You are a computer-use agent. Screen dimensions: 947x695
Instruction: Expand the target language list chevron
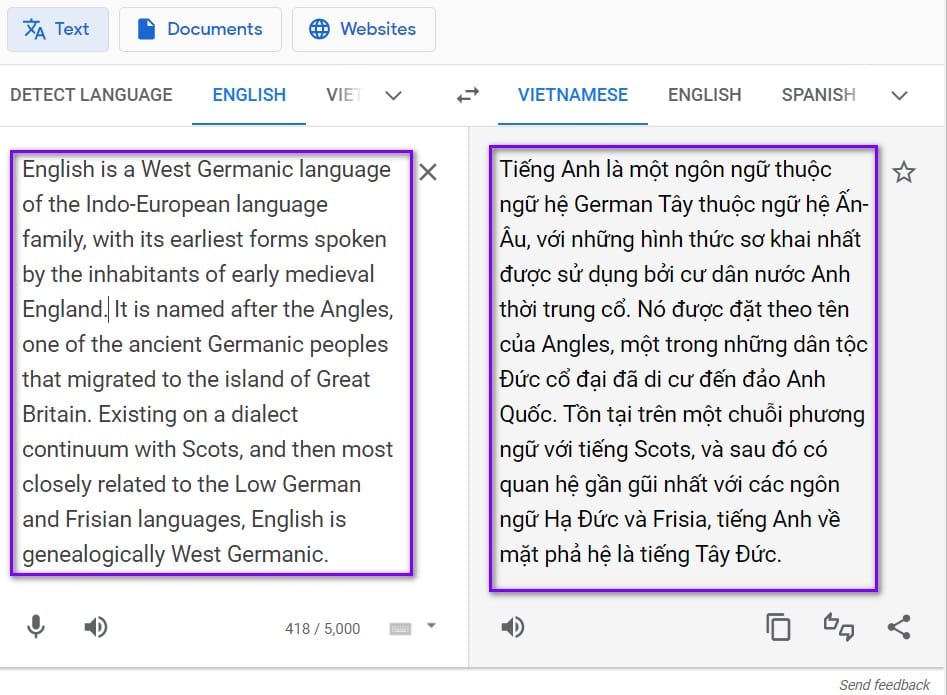pyautogui.click(x=899, y=95)
